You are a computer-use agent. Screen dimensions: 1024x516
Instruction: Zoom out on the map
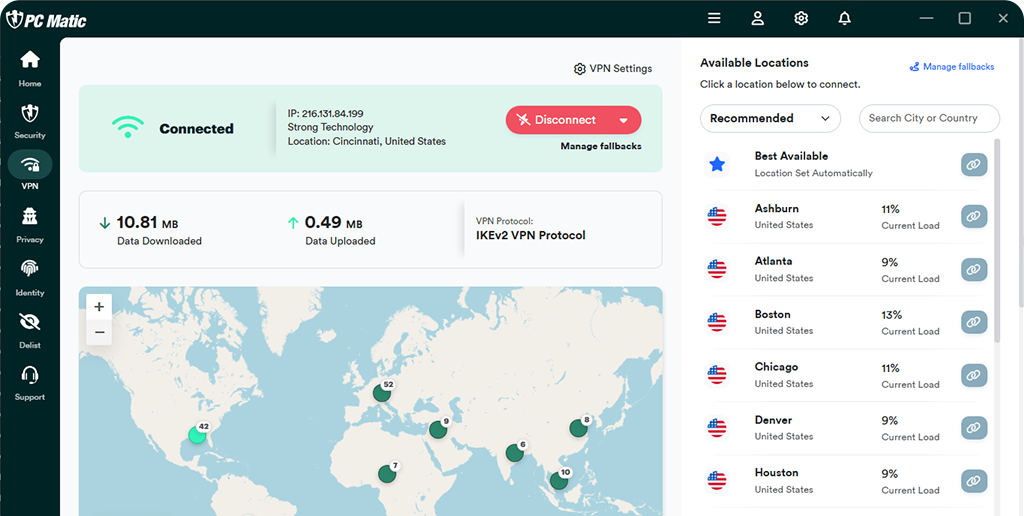click(99, 332)
